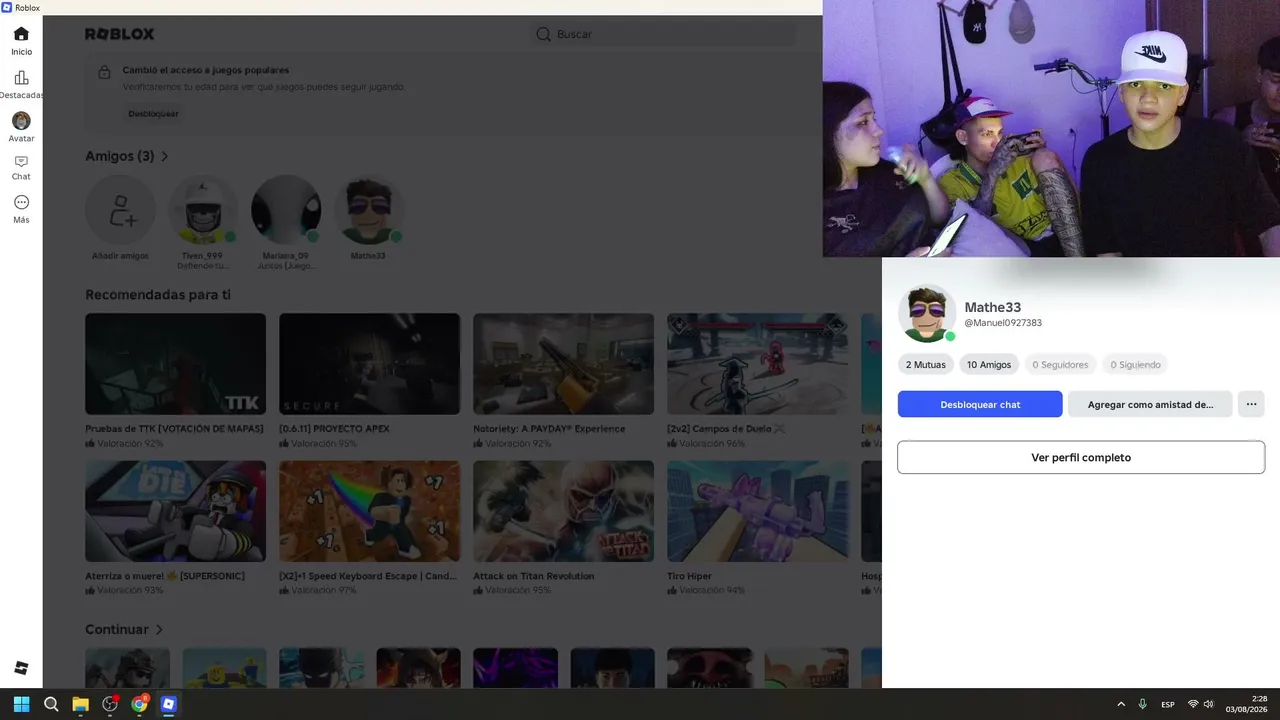
Task: Open the Windows Start menu
Action: [21, 704]
